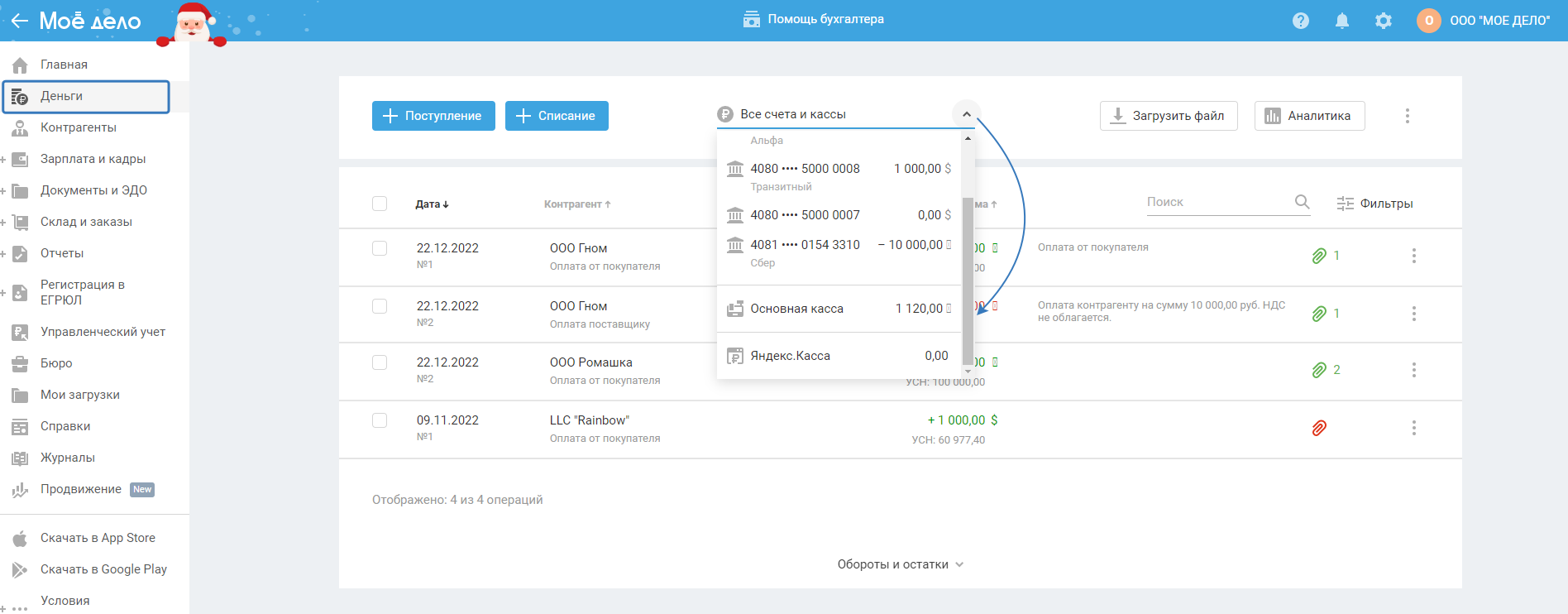Image resolution: width=1568 pixels, height=614 pixels.
Task: Open Условия link in sidebar
Action: (65, 601)
